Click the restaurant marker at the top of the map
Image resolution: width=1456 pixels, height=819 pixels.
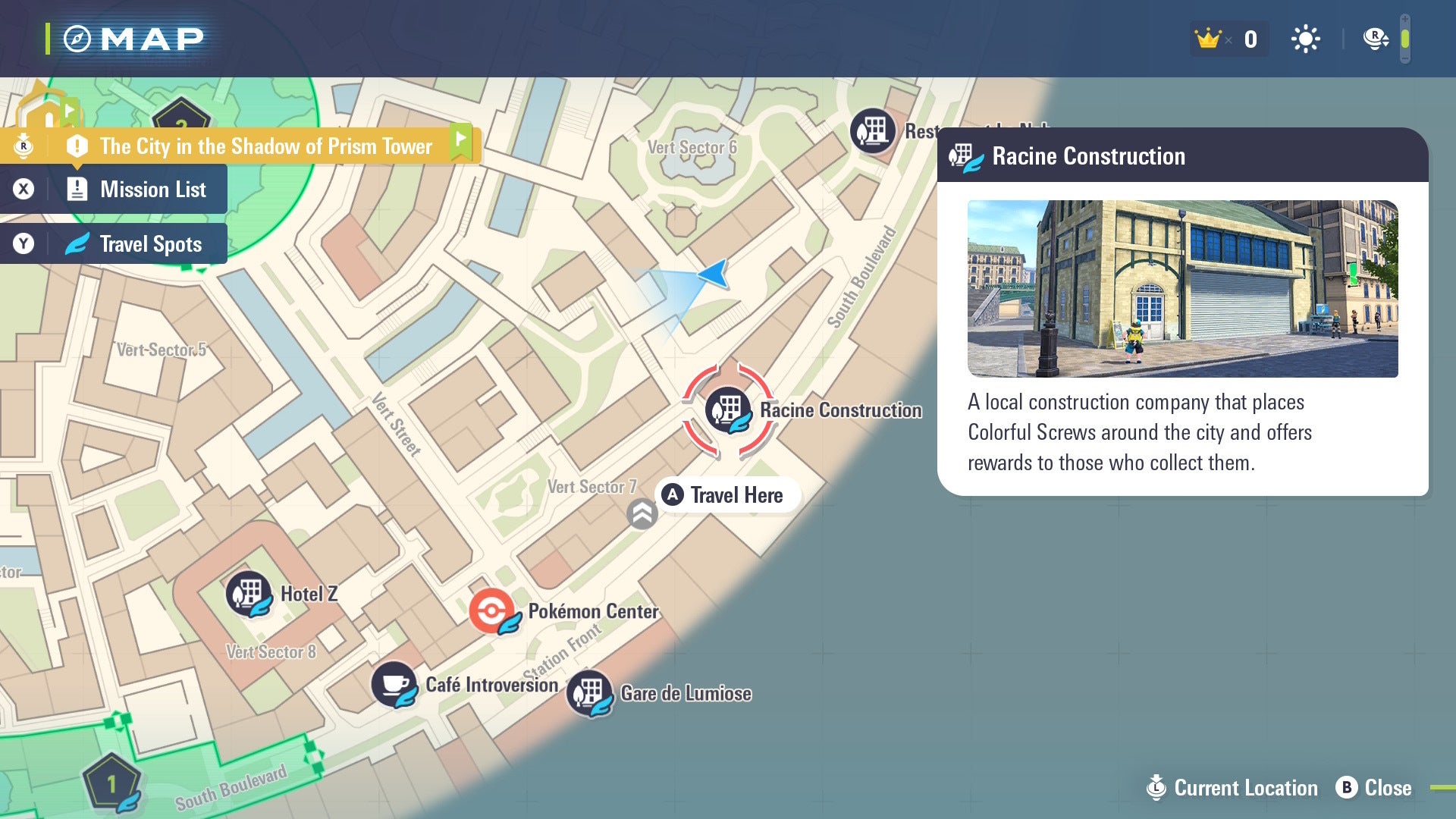[874, 130]
